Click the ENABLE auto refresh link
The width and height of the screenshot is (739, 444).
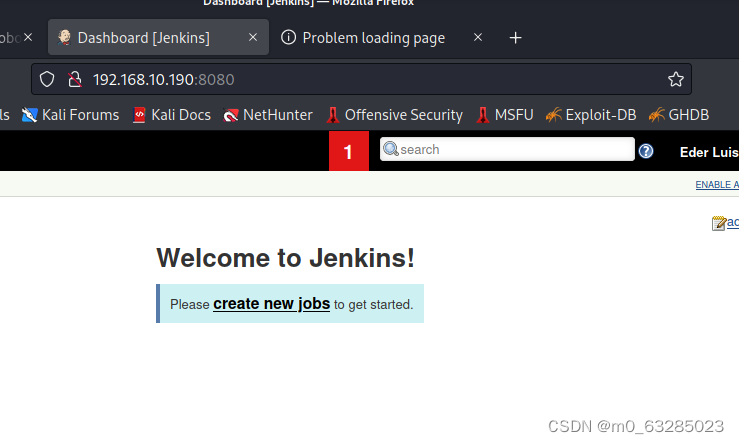click(x=717, y=185)
